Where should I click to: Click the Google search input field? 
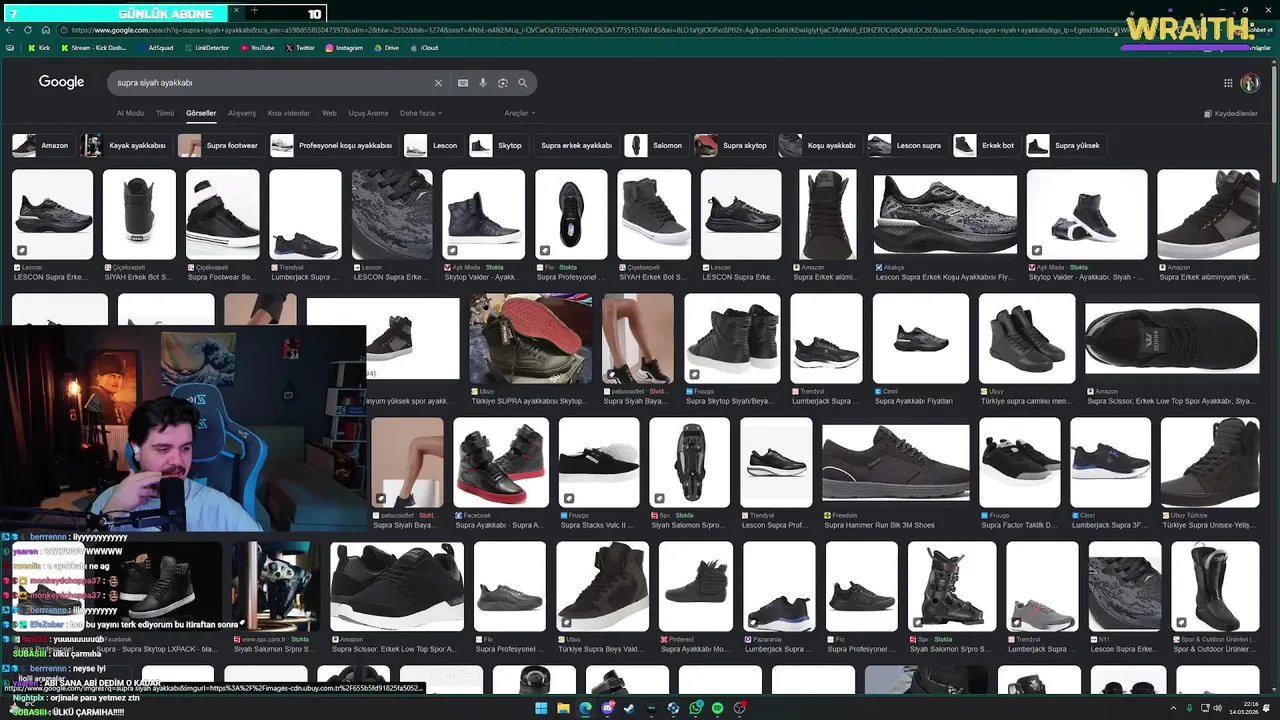point(270,83)
